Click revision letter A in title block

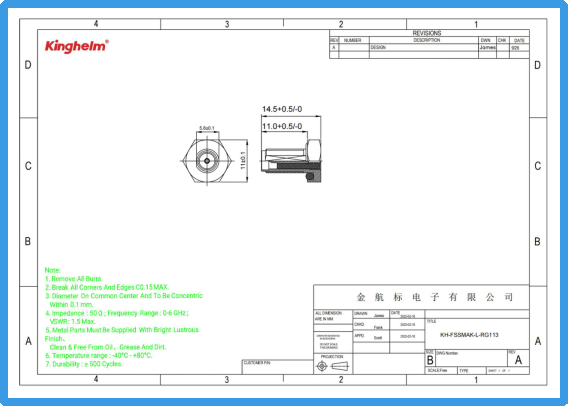coord(518,360)
